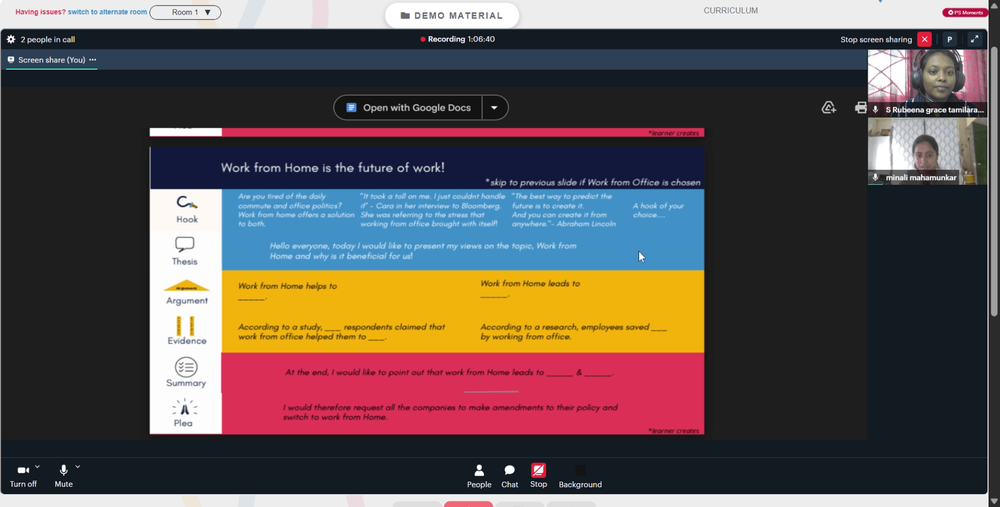Click the 'A hook of your choice....' text
The height and width of the screenshot is (507, 1000).
click(658, 210)
